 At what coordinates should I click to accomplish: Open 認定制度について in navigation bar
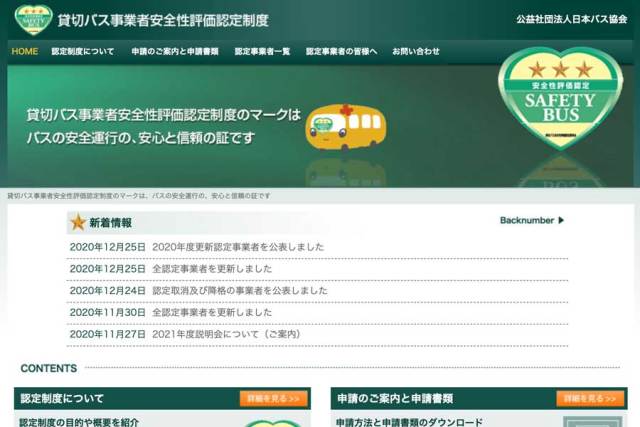point(82,51)
